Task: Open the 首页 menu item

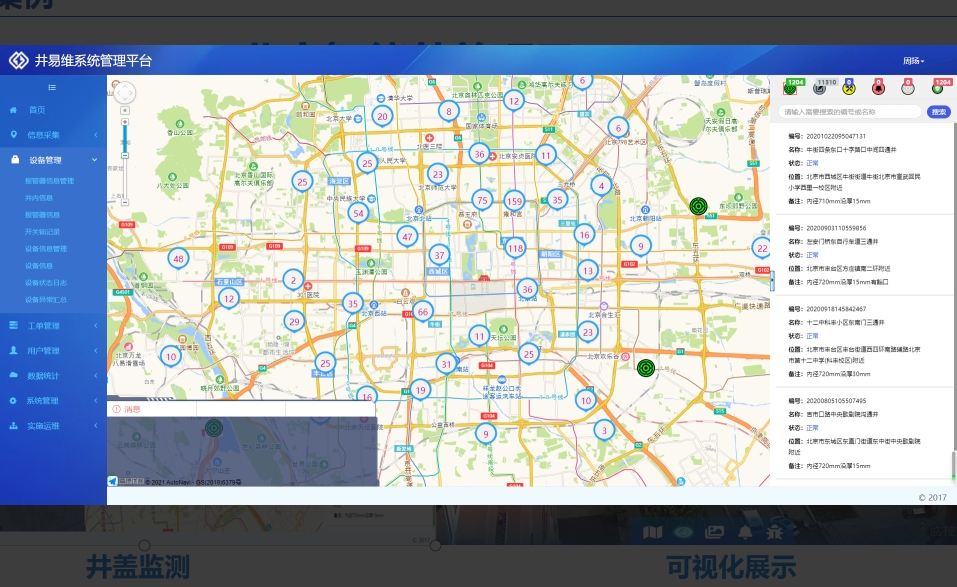Action: click(37, 110)
